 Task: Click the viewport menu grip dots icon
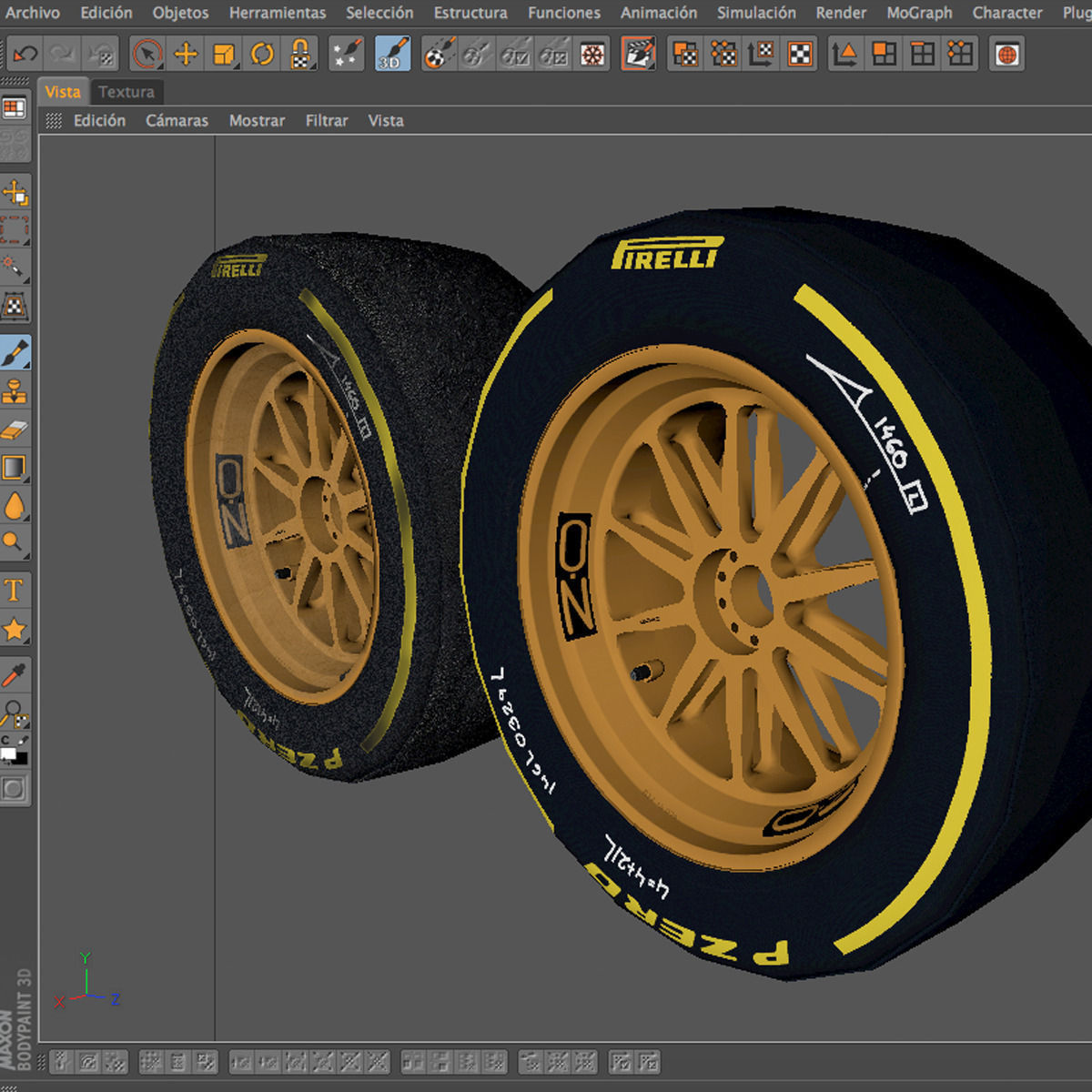point(54,120)
